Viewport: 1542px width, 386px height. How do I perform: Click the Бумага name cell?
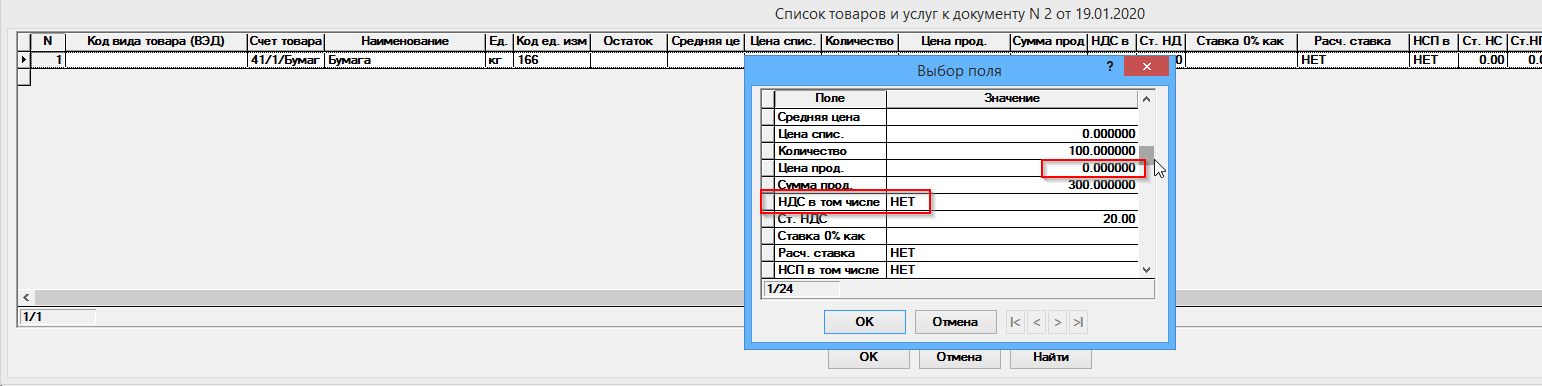[x=405, y=60]
